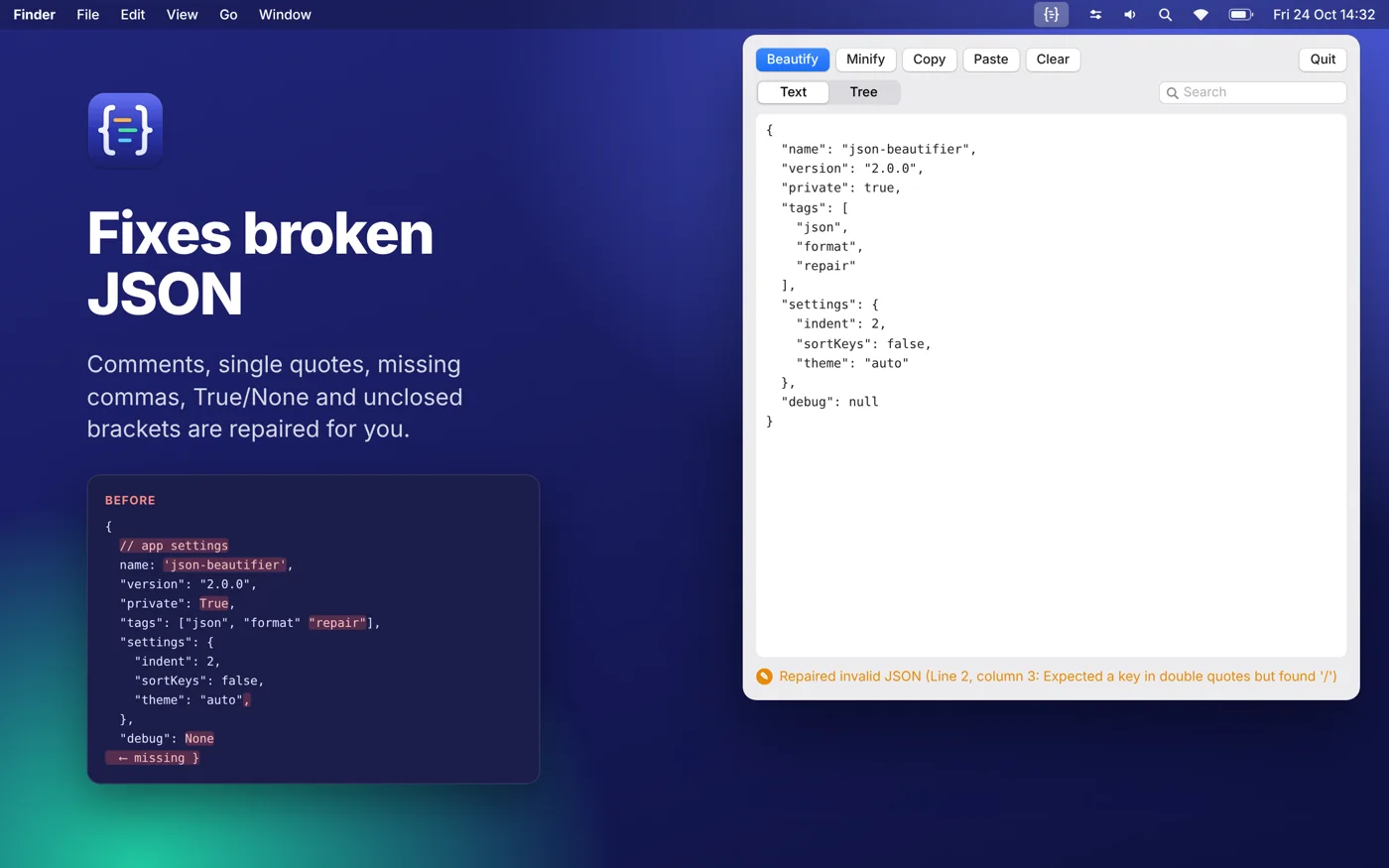Switch to the Text view tab

pos(793,92)
